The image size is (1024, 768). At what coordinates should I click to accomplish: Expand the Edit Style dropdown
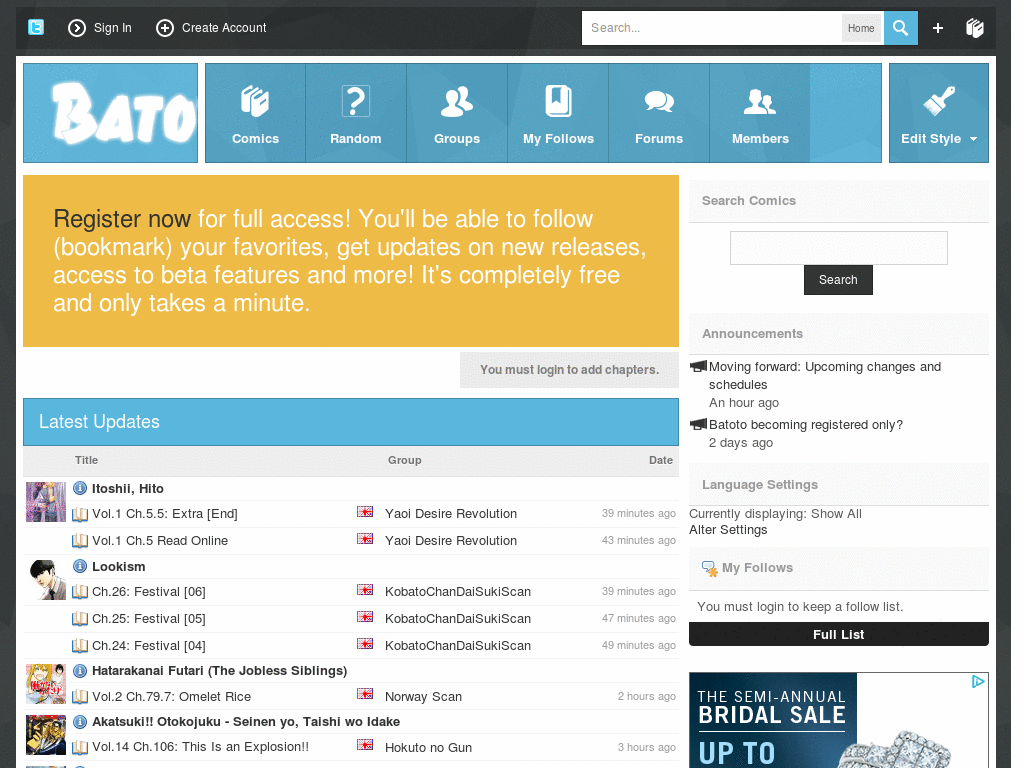(938, 113)
